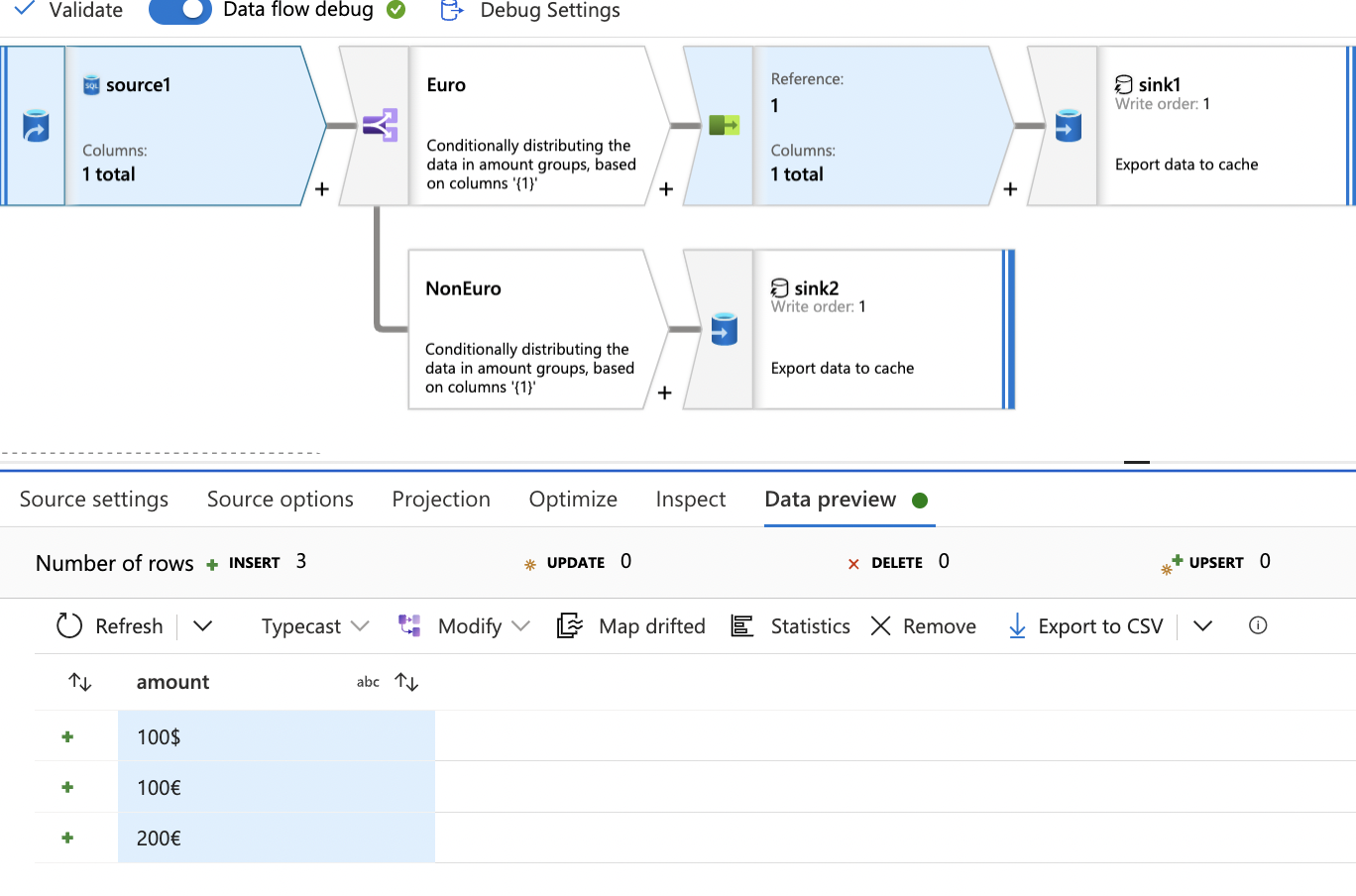Open Statistics for the amount column
Screen dimensions: 1356x896
[x=791, y=626]
